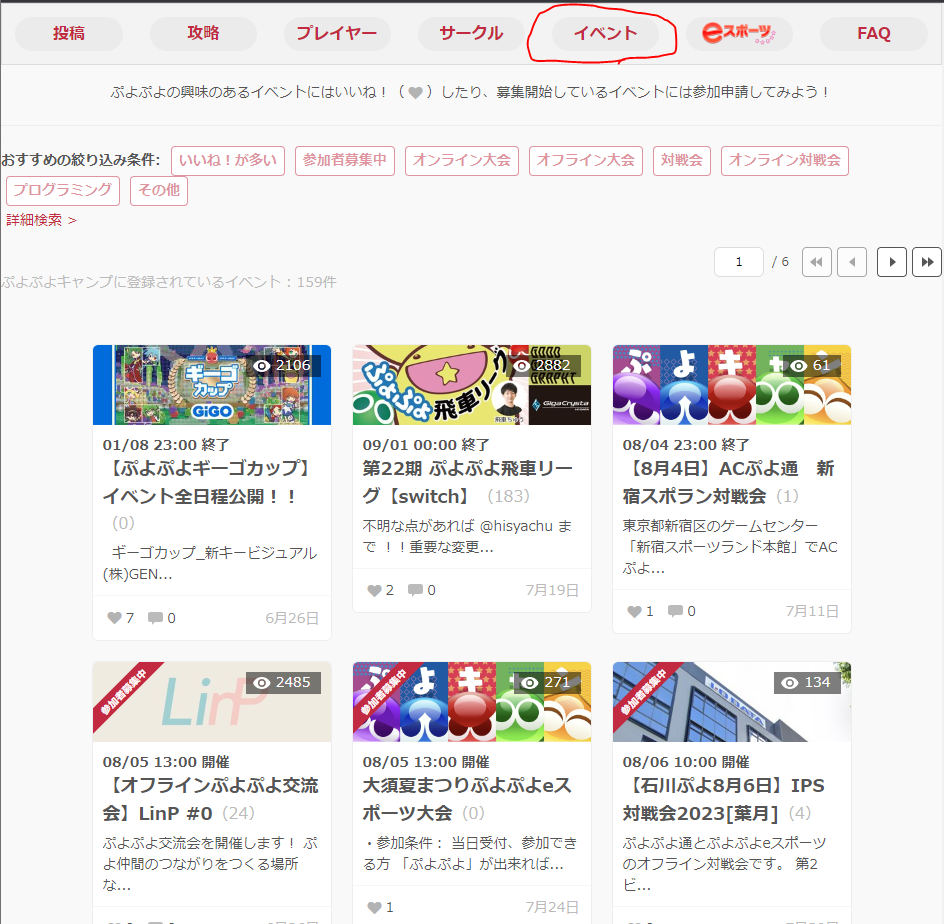Click the 7月24日 post date
The width and height of the screenshot is (944, 924).
(552, 907)
